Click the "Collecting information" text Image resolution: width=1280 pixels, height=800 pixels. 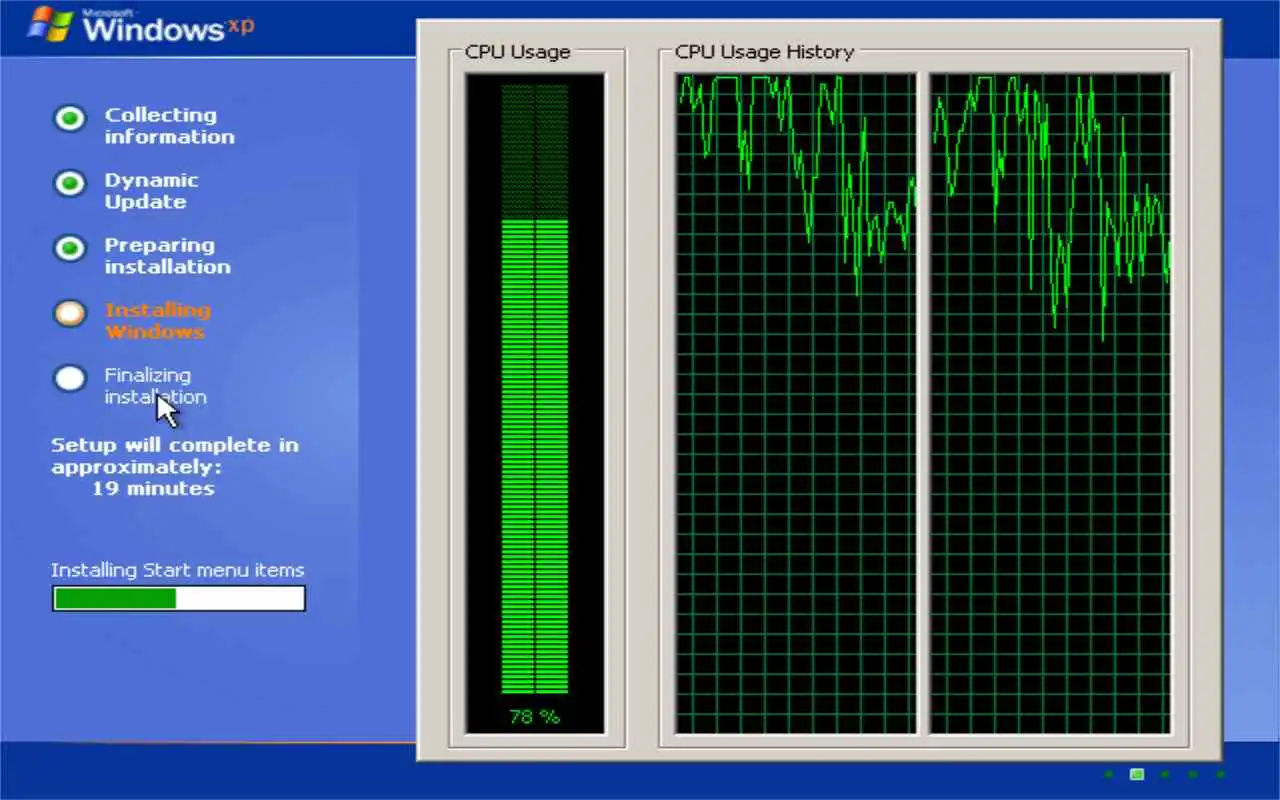169,126
